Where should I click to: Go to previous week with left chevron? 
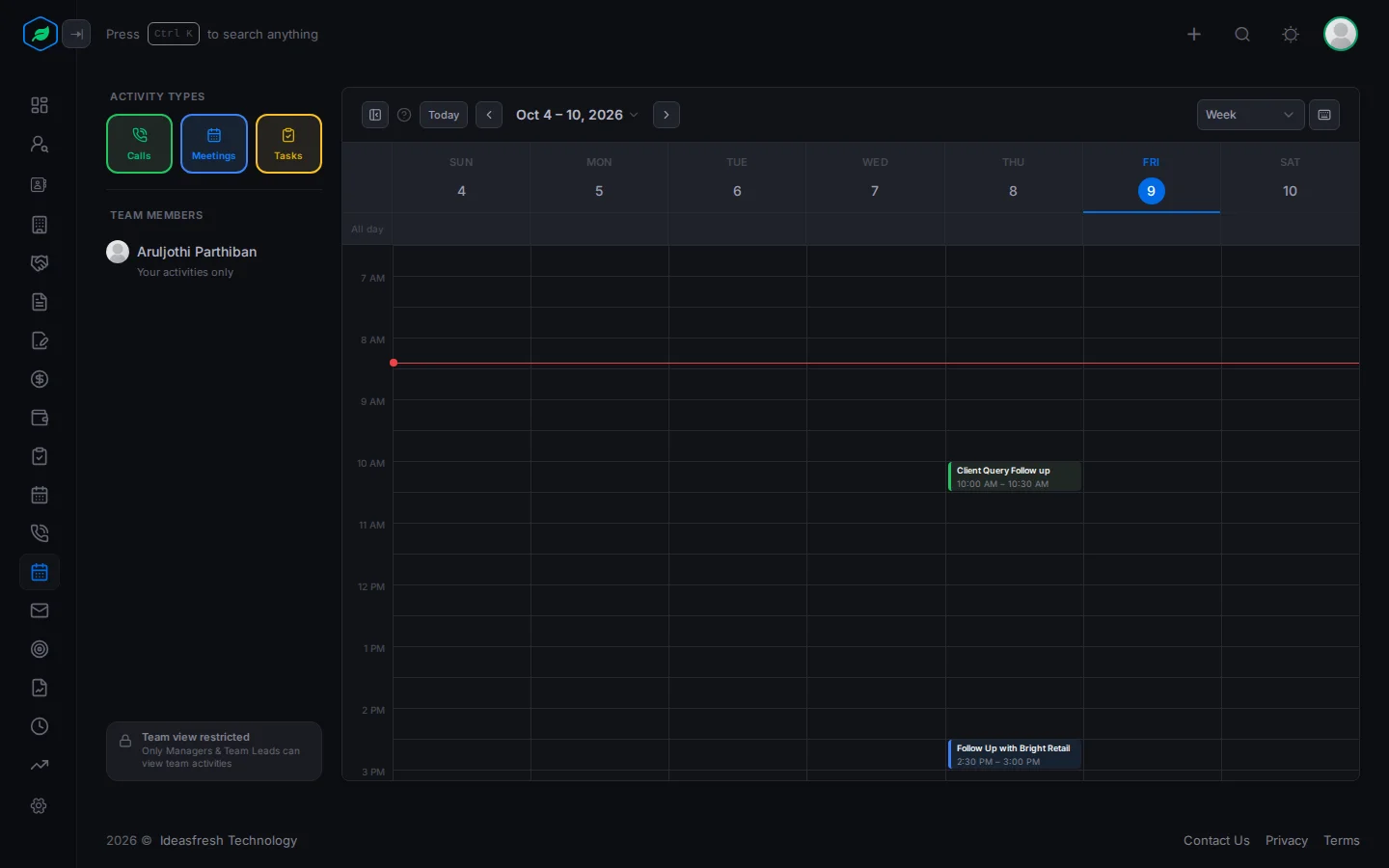point(489,115)
